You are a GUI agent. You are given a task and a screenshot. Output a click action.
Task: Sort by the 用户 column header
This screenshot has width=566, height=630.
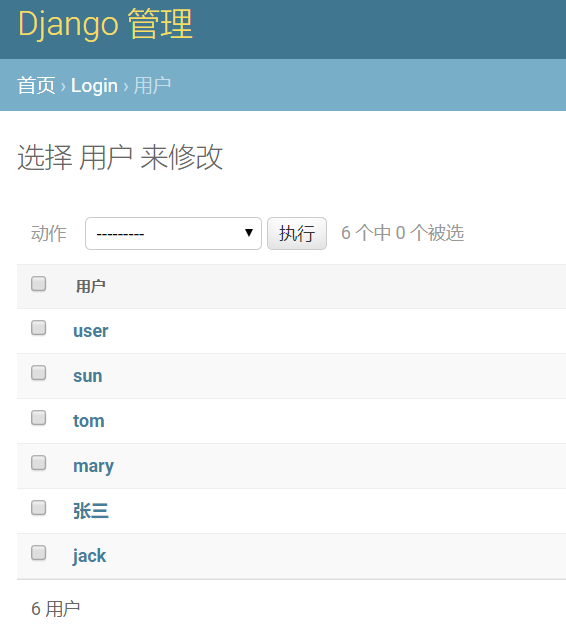click(91, 286)
